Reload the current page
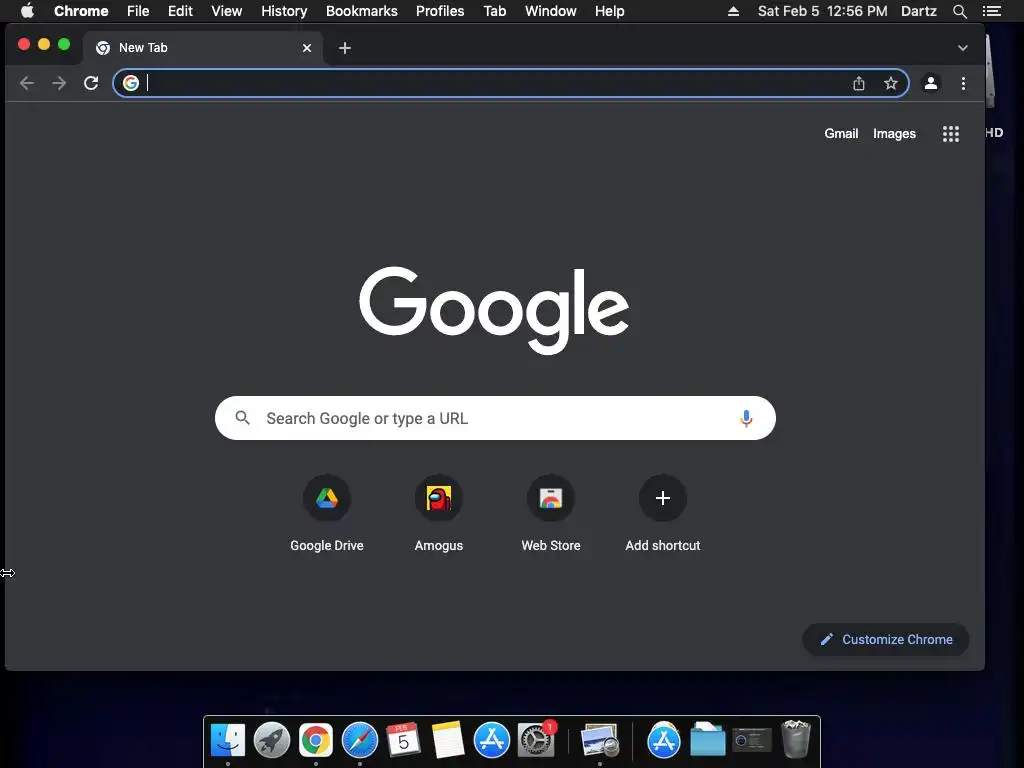The width and height of the screenshot is (1024, 768). pos(91,83)
